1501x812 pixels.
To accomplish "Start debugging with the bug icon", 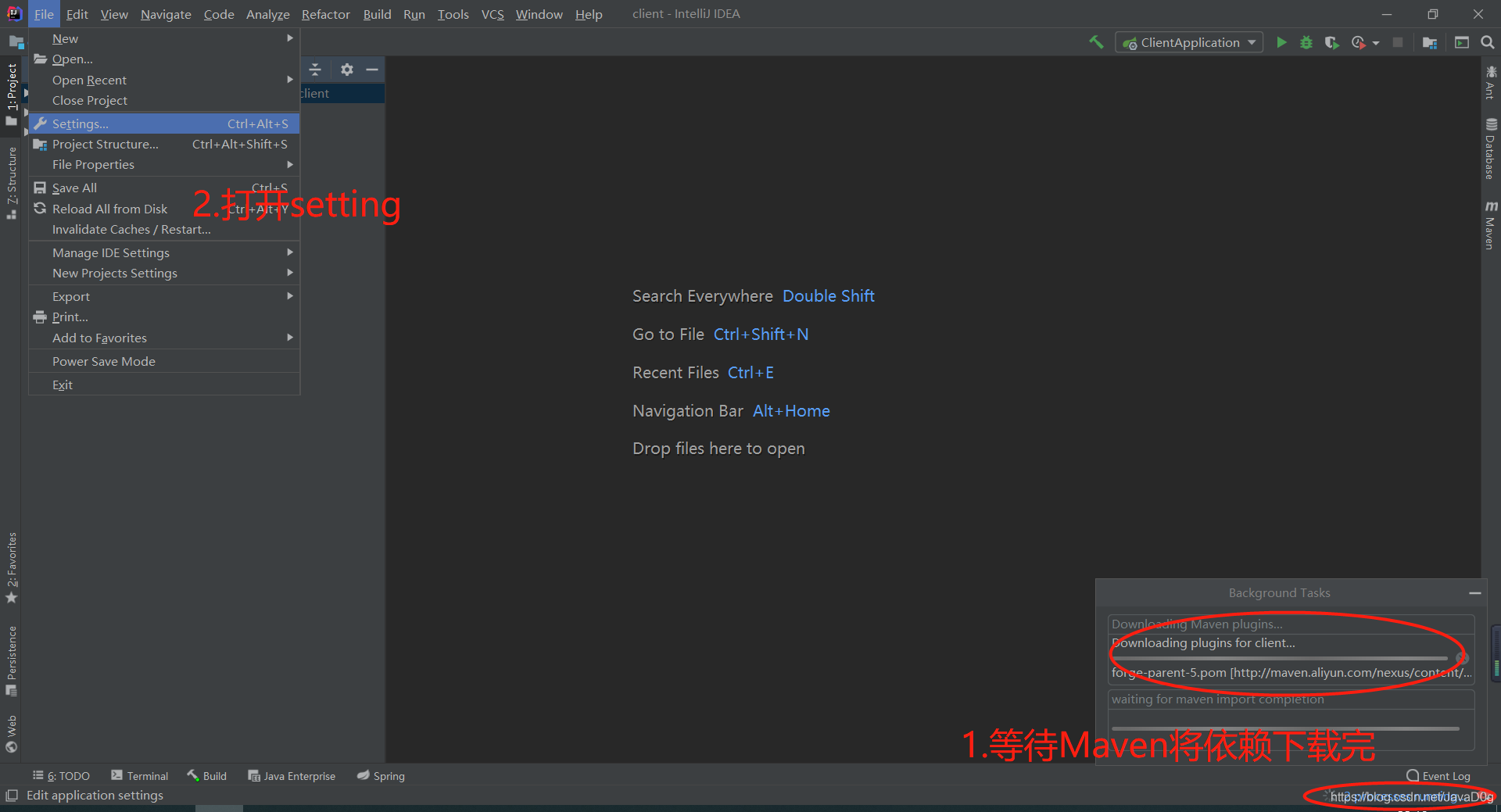I will click(x=1306, y=42).
